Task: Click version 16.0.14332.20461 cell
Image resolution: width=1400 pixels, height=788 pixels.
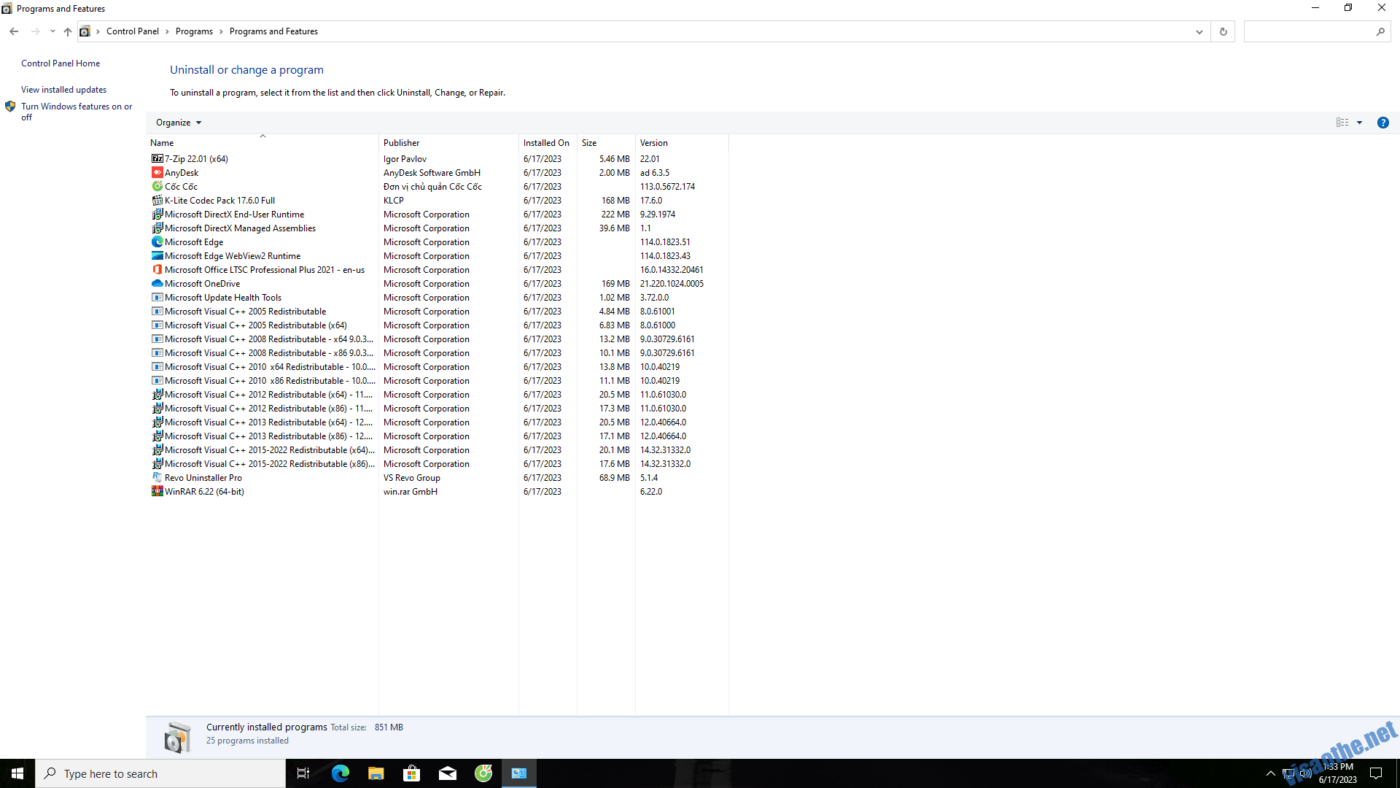Action: tap(672, 270)
